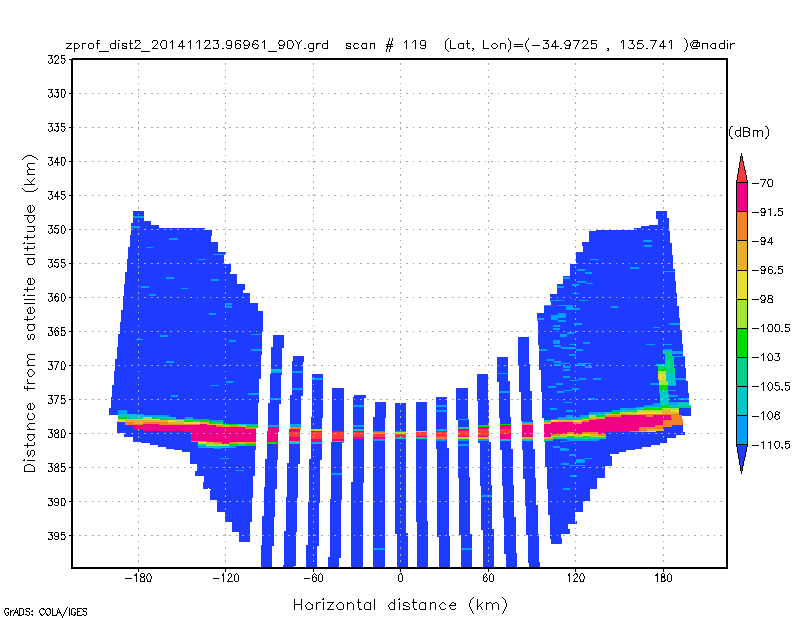This screenshot has width=800, height=618.
Task: Click the red upward arrow atop the colorbar
Action: [x=741, y=168]
